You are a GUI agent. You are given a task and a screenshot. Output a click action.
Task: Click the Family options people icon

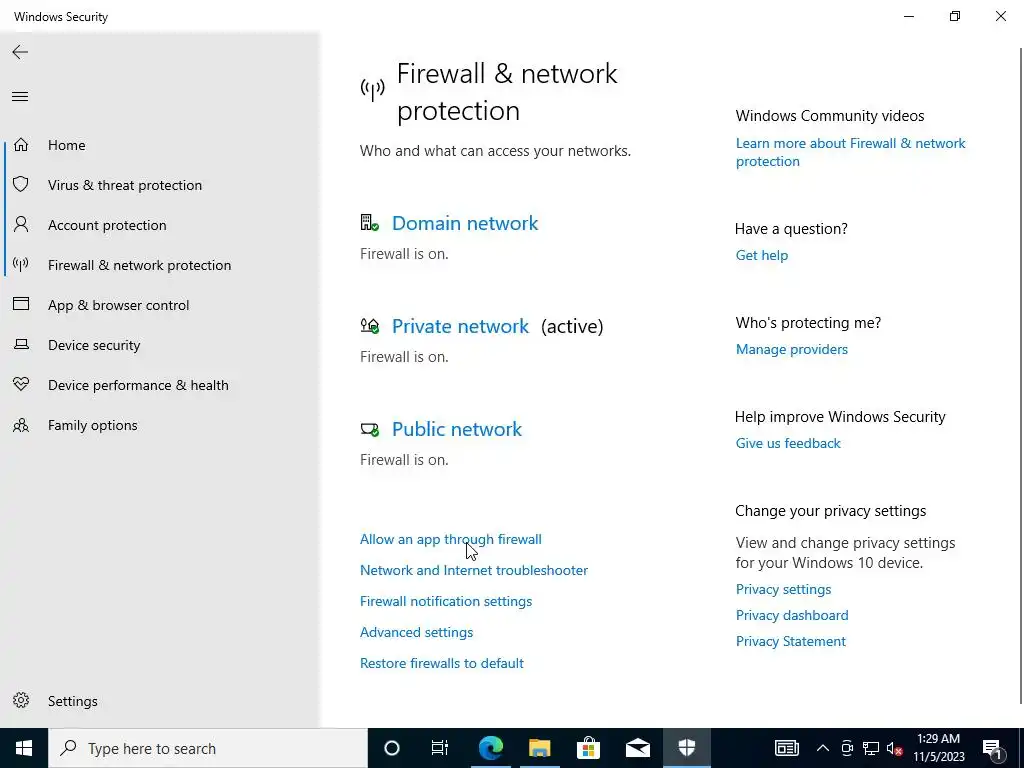(21, 425)
